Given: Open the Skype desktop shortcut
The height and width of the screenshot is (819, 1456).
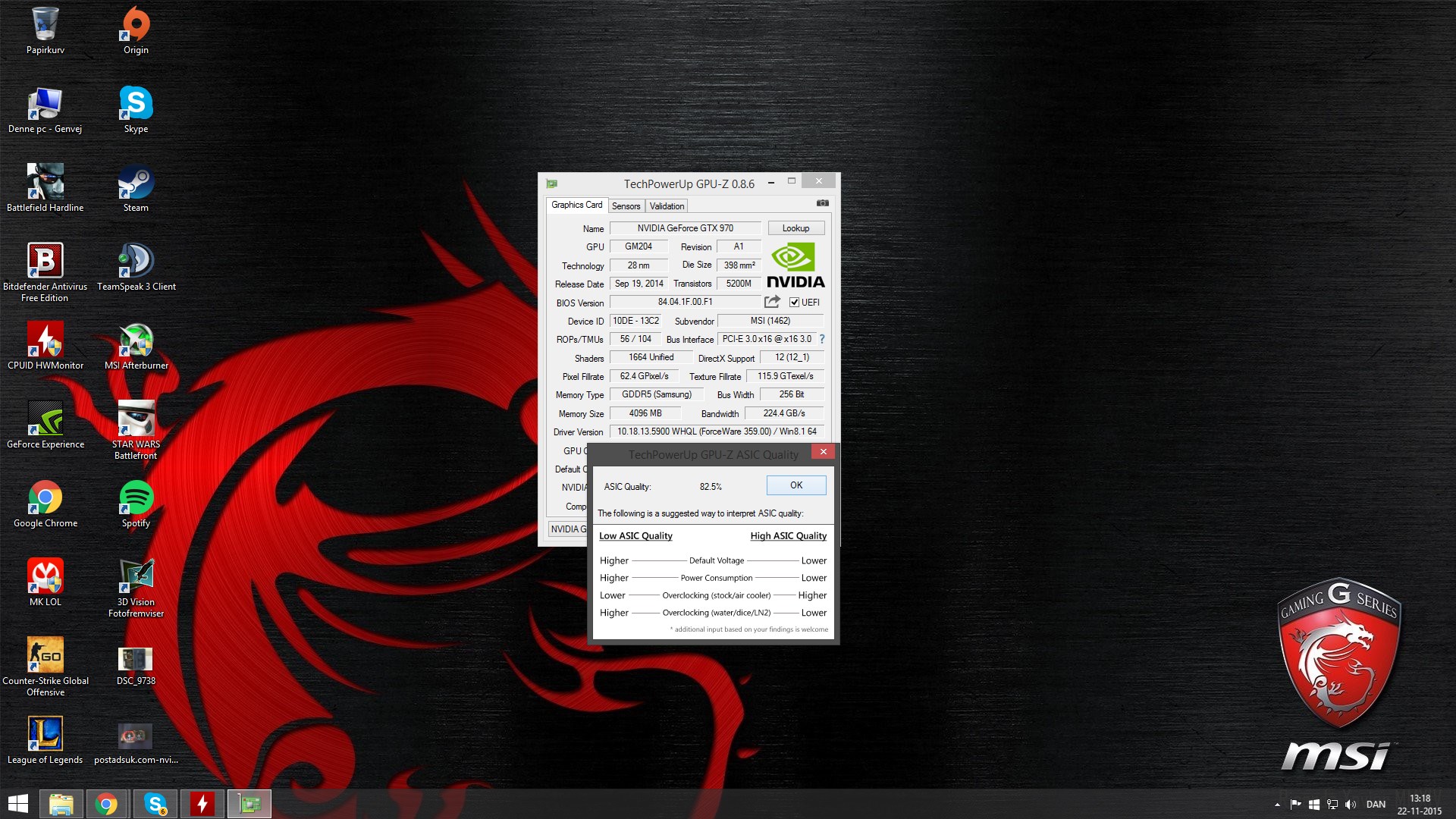Looking at the screenshot, I should pos(136,110).
